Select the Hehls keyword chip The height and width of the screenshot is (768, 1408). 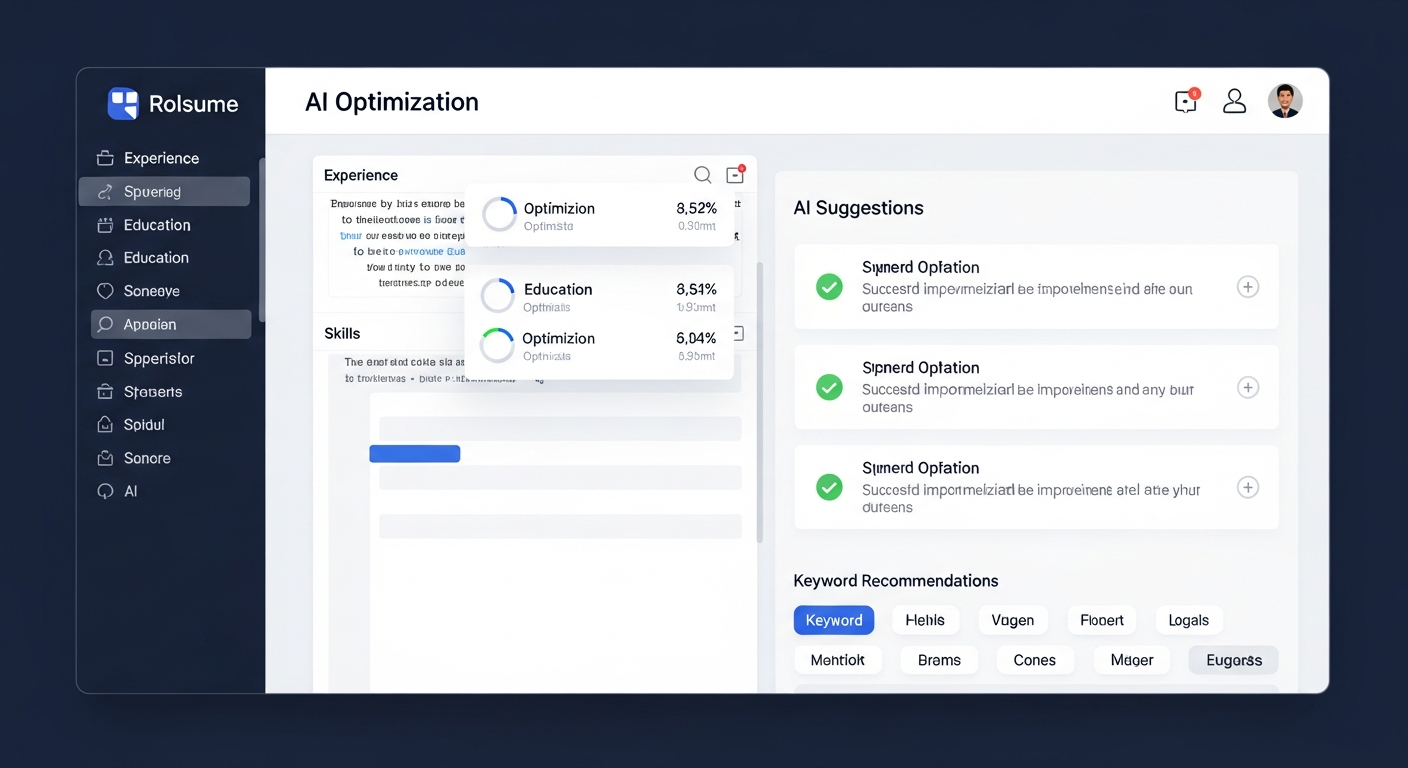click(x=925, y=620)
